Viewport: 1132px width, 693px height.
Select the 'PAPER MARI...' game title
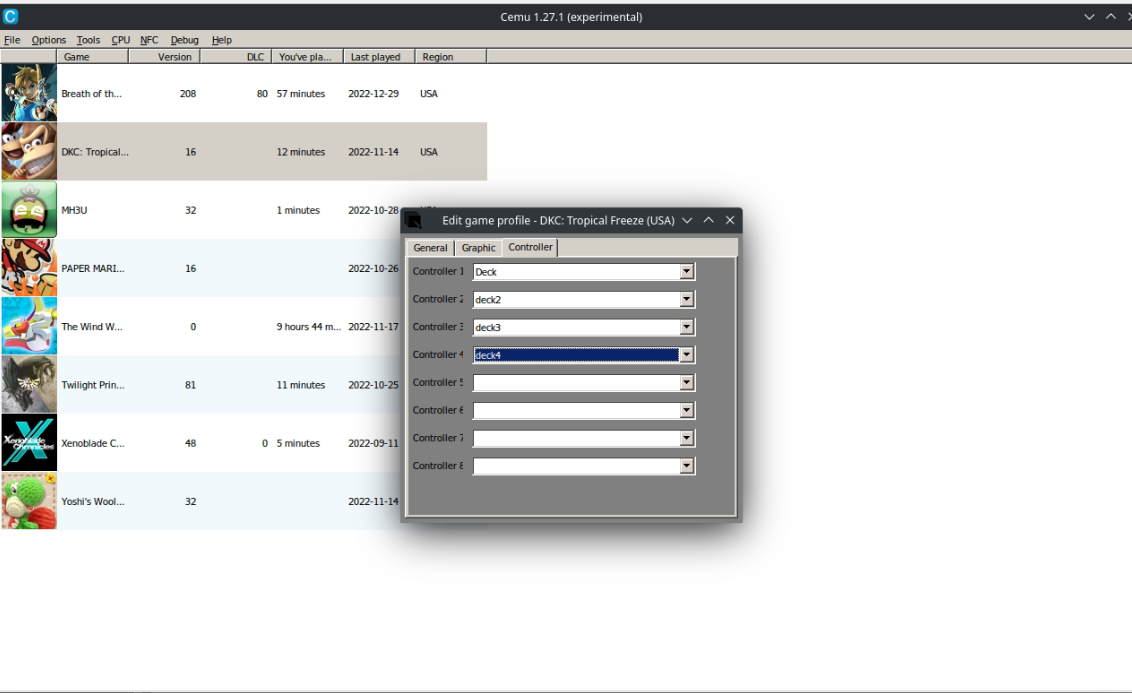coord(92,268)
